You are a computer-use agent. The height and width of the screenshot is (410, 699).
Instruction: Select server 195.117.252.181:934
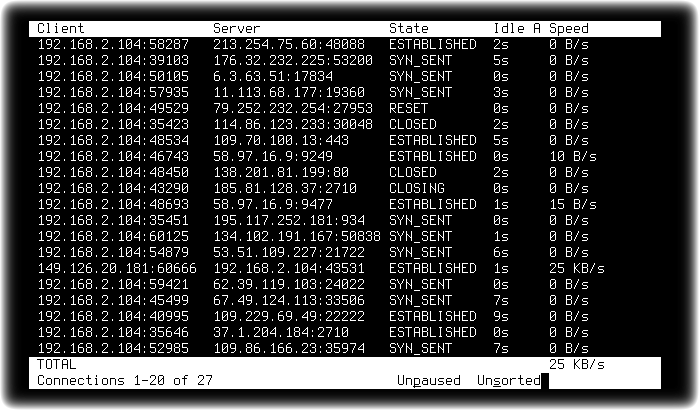(288, 221)
